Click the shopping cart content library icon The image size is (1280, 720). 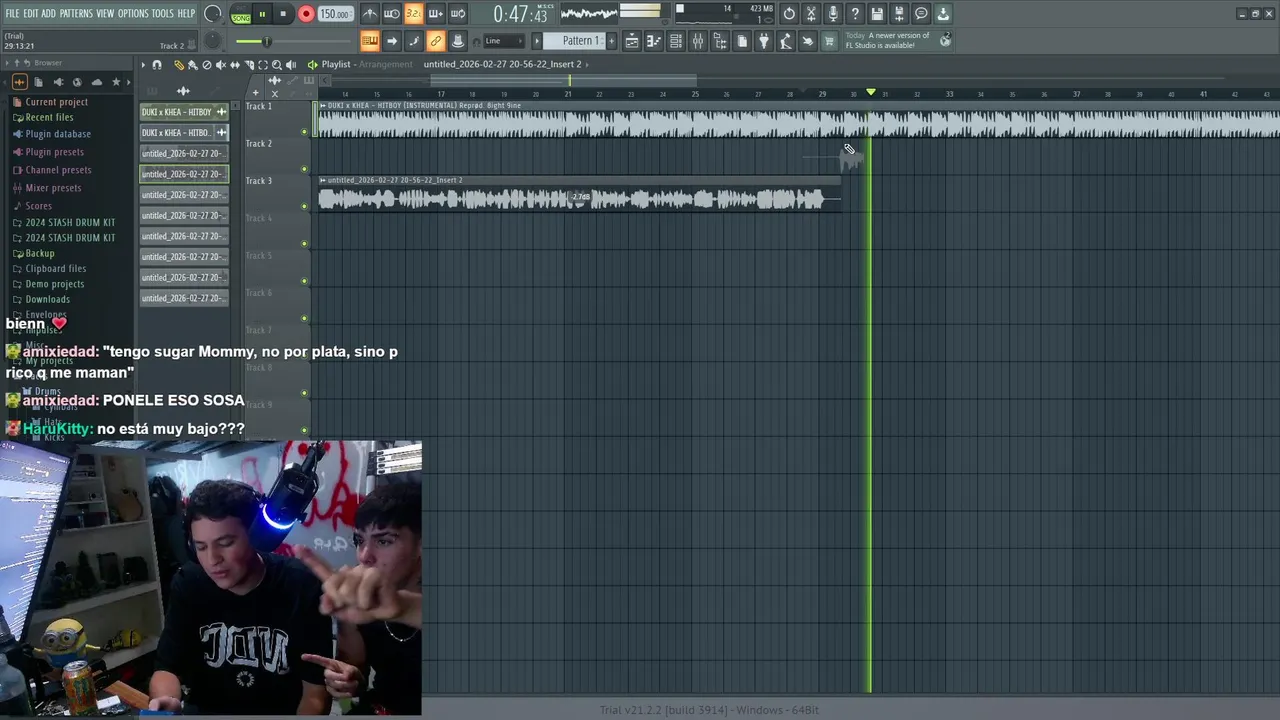[829, 41]
